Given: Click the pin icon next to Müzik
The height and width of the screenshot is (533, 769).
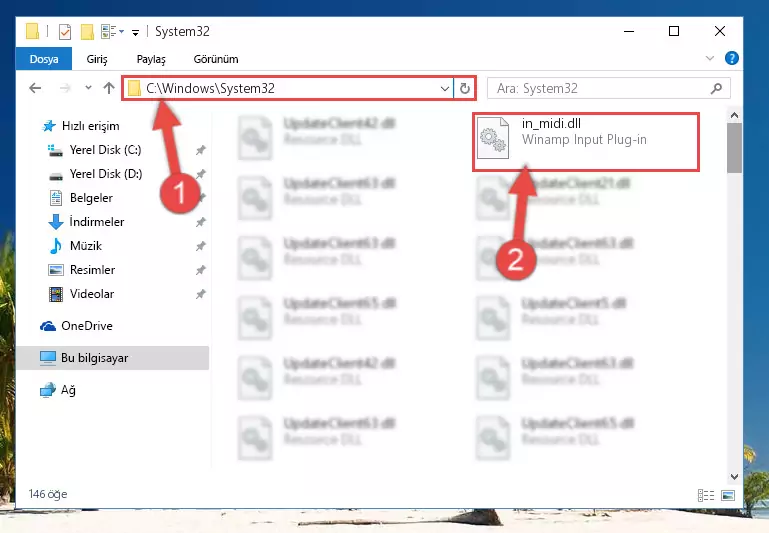Looking at the screenshot, I should [201, 246].
